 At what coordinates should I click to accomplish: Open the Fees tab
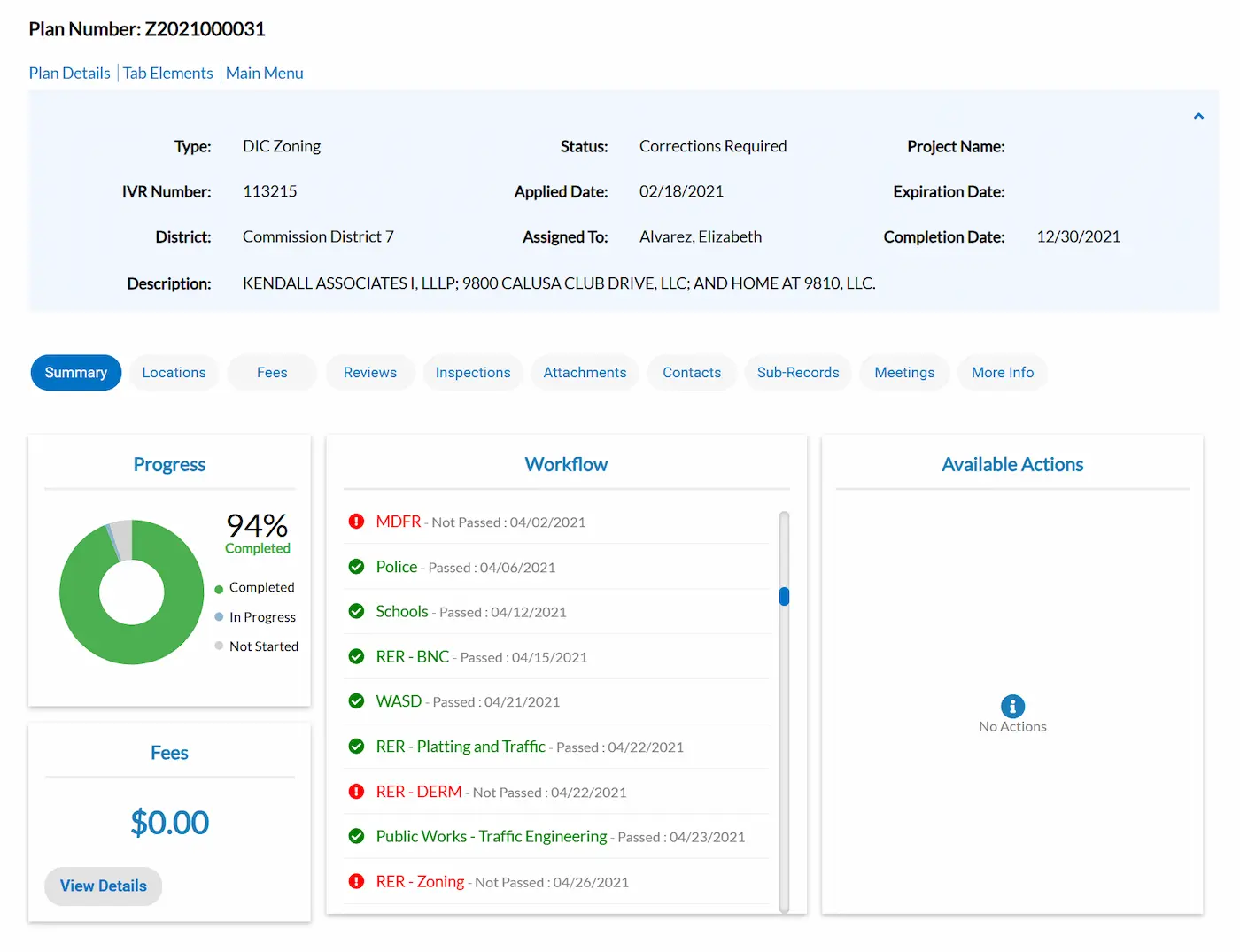[272, 373]
